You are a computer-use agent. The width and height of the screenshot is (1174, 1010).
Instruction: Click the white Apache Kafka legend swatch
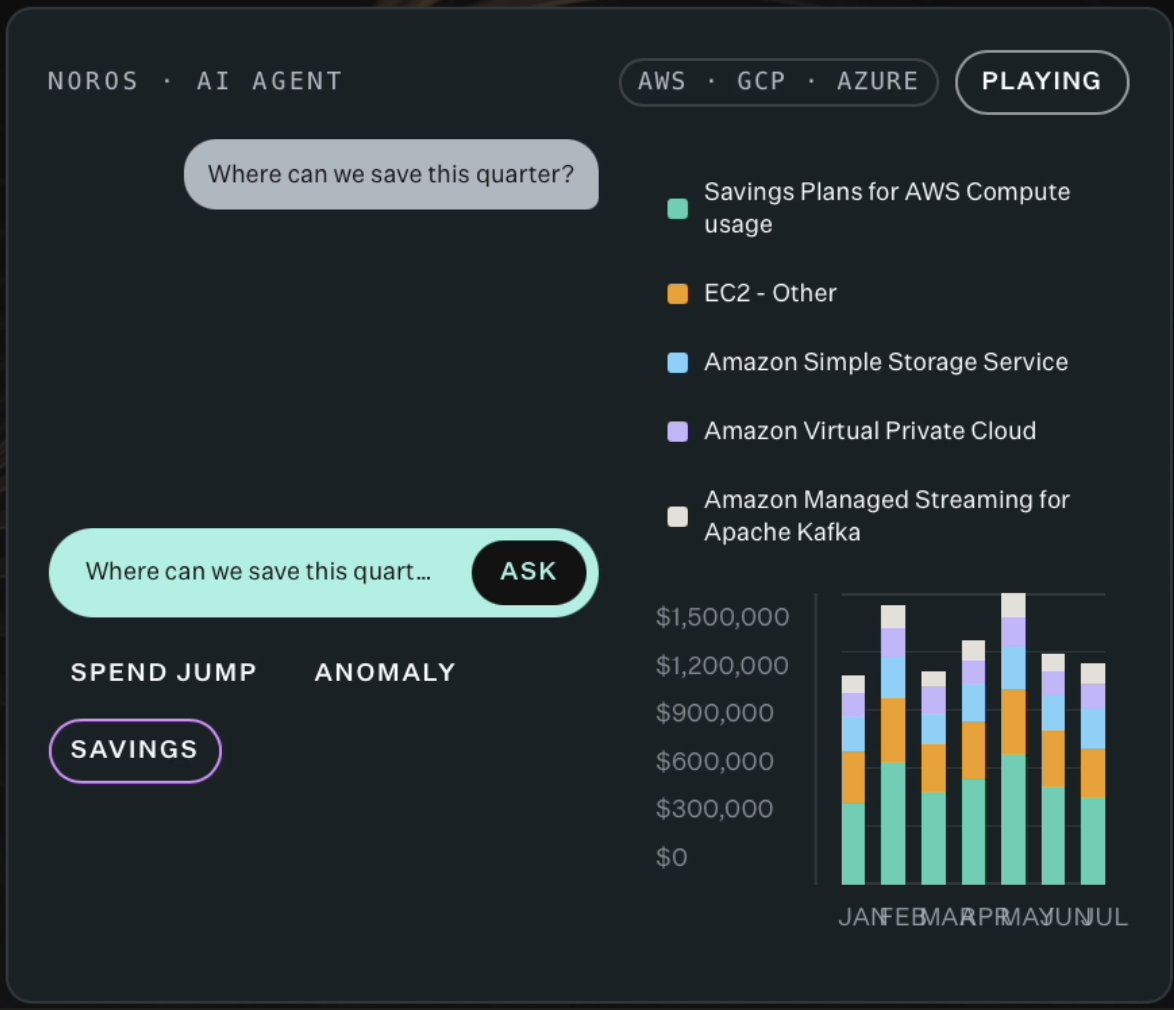point(678,517)
